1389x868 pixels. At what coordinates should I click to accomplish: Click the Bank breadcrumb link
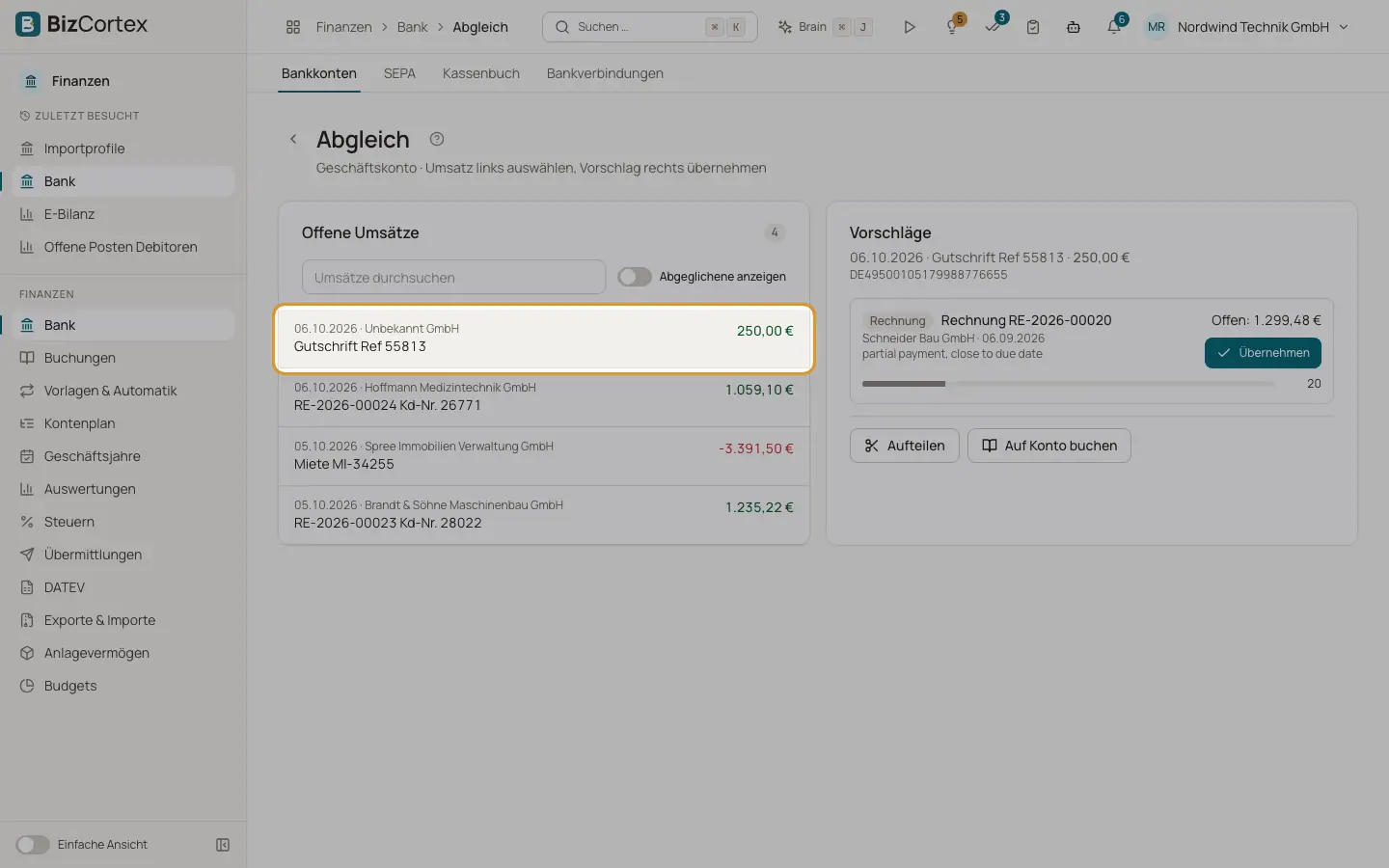click(412, 27)
